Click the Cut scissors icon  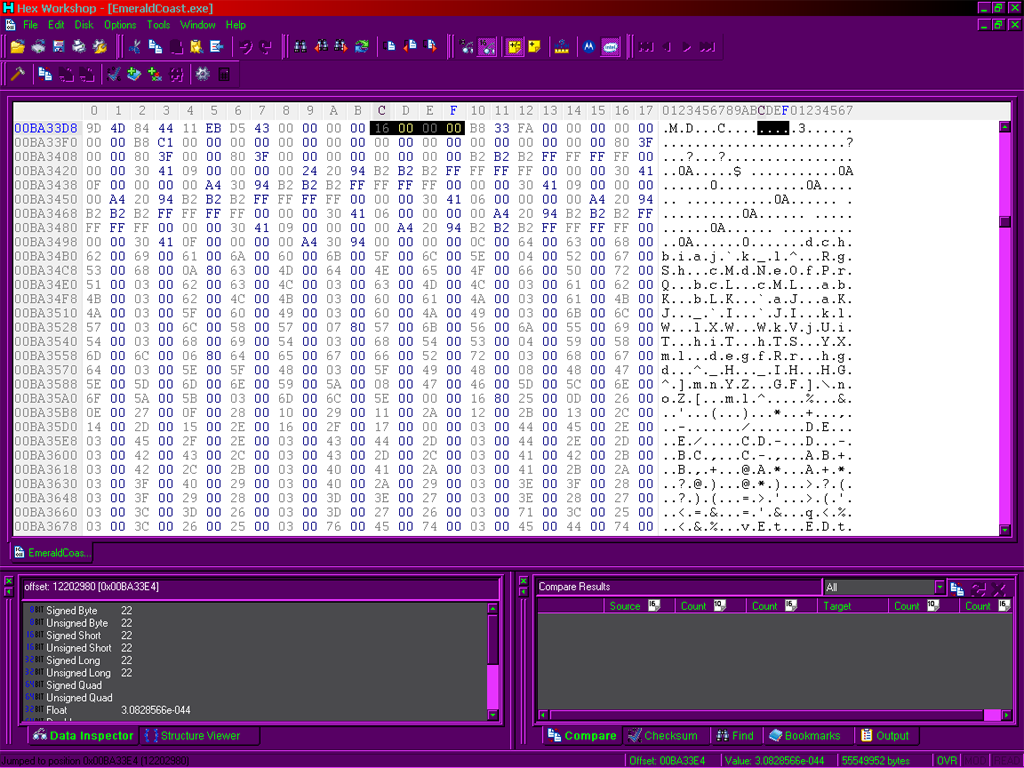click(x=135, y=47)
